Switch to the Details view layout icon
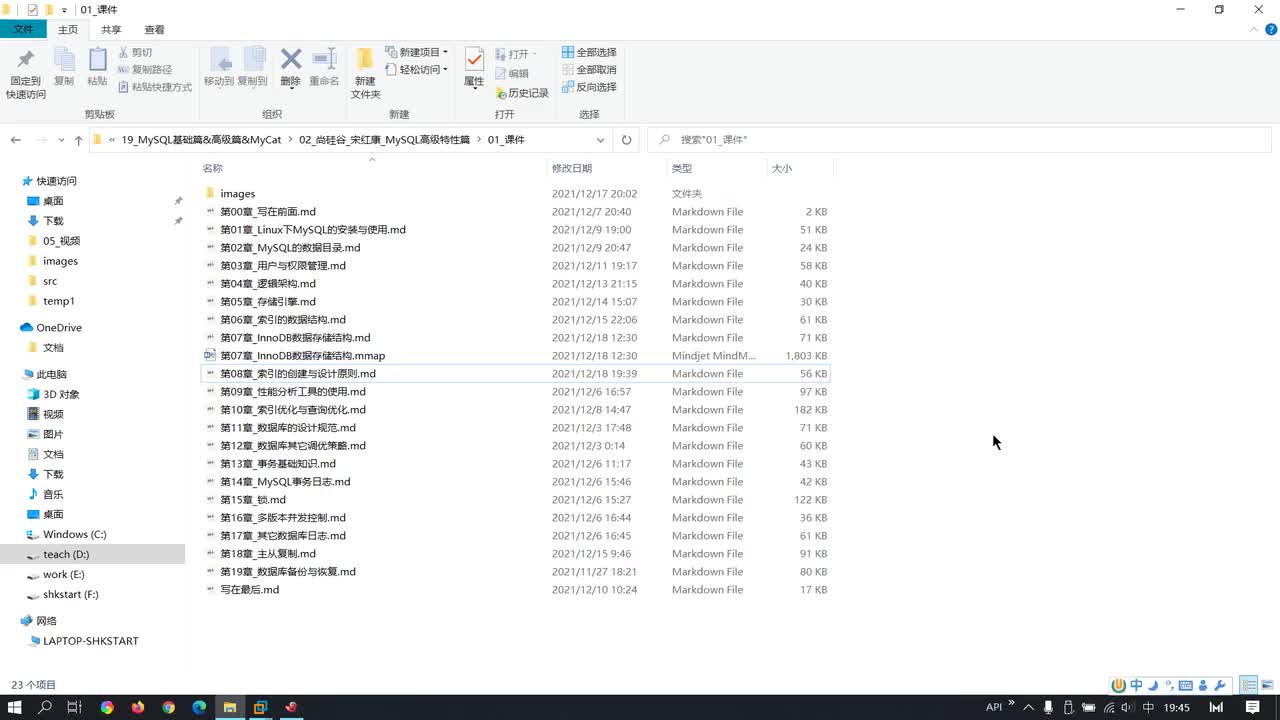This screenshot has height=720, width=1280. point(1249,685)
